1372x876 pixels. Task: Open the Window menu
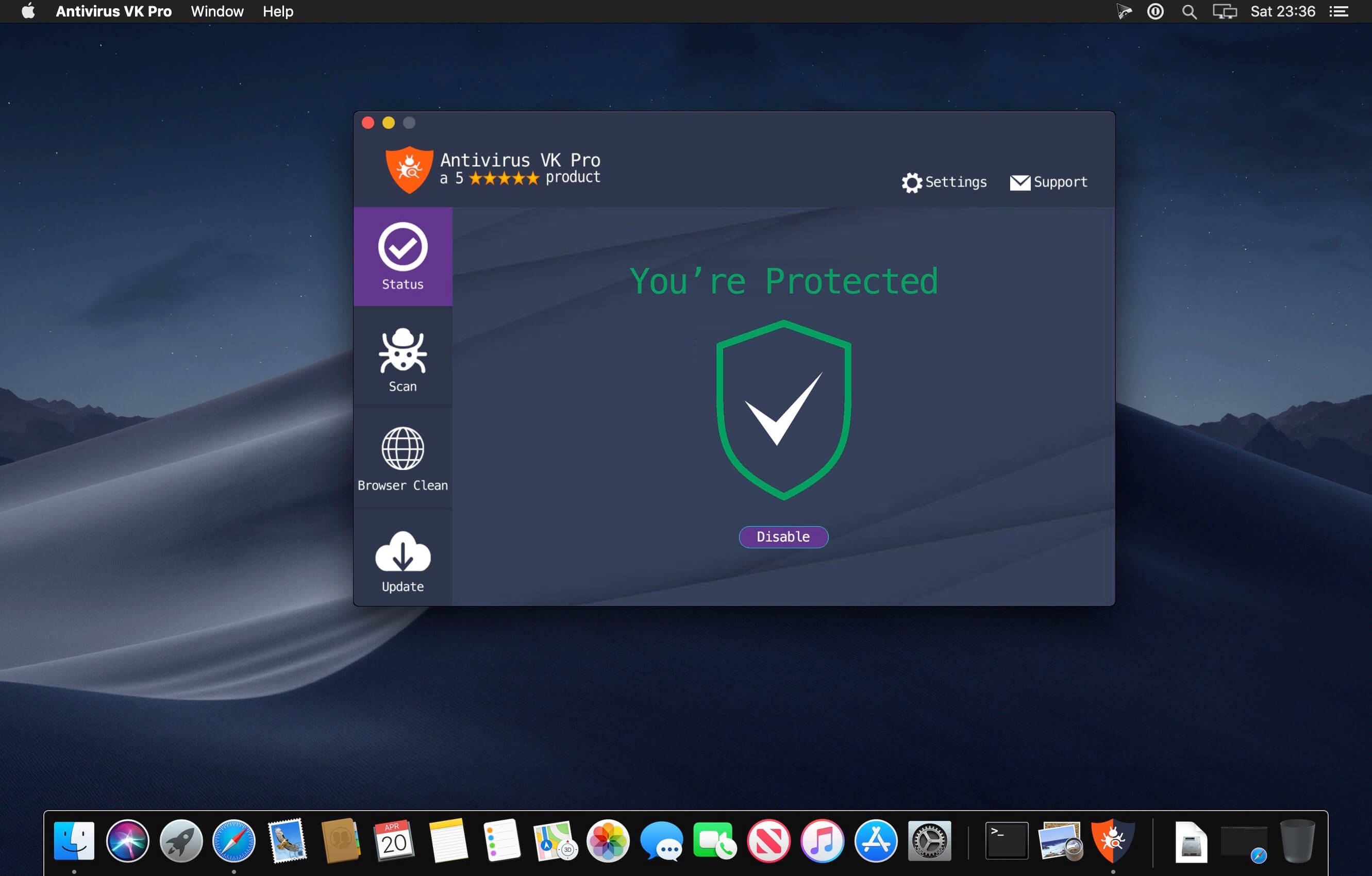pos(217,11)
